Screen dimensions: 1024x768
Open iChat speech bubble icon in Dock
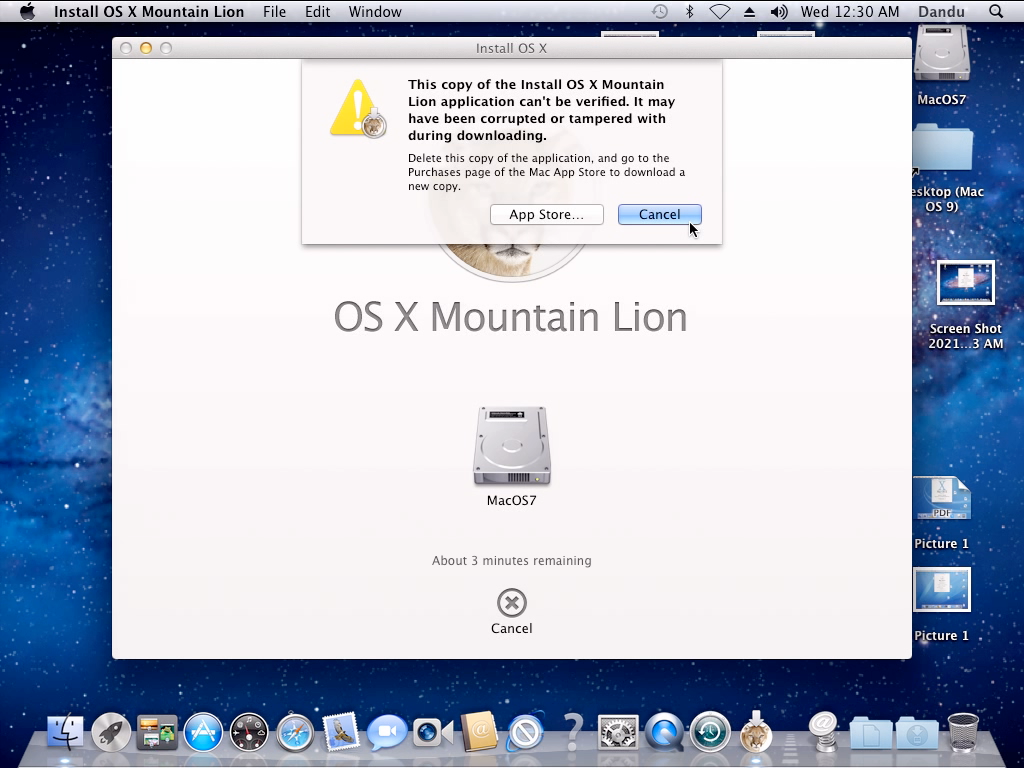(387, 732)
